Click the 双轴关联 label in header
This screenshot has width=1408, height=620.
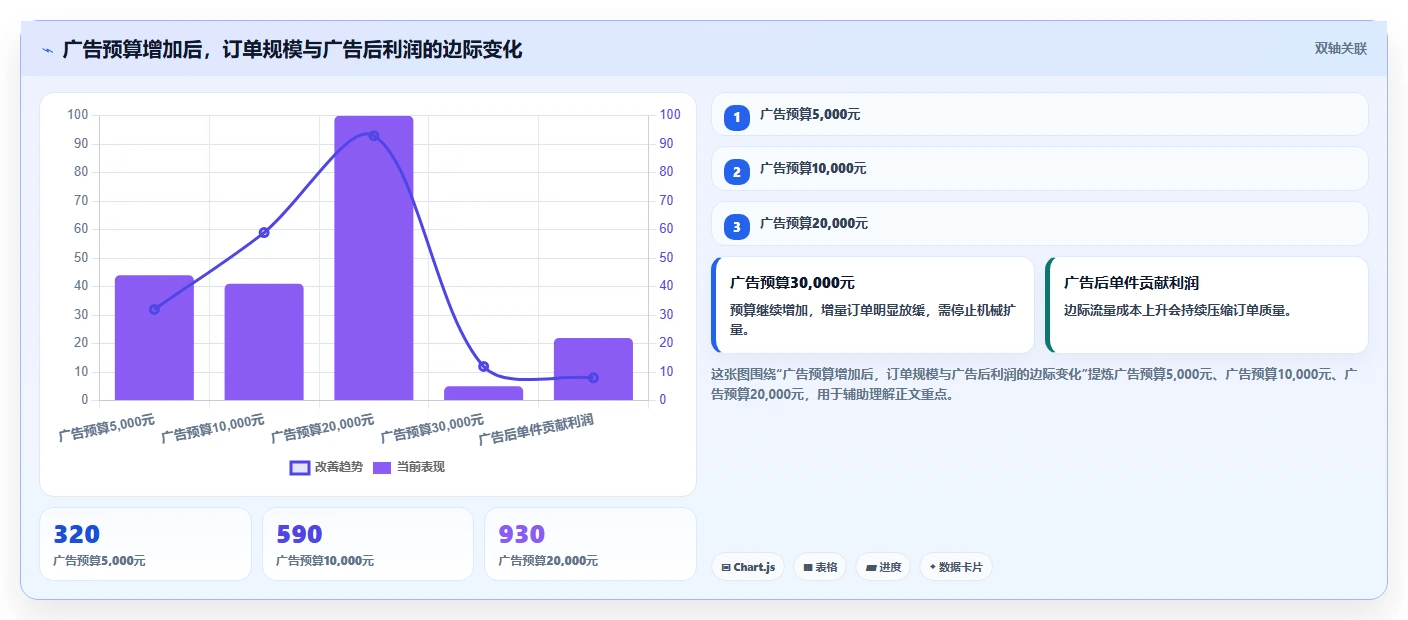(x=1340, y=48)
